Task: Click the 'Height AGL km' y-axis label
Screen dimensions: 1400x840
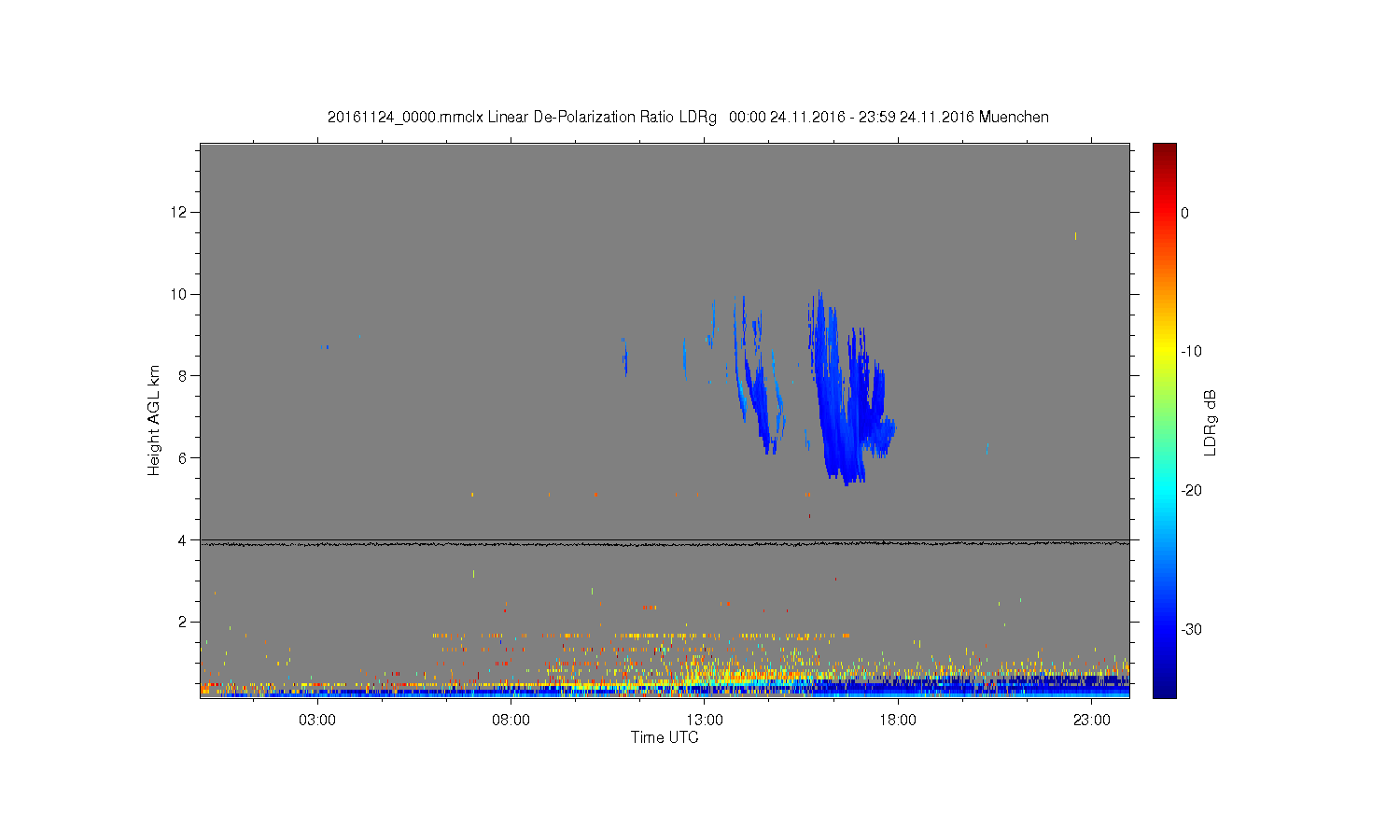Action: point(154,420)
